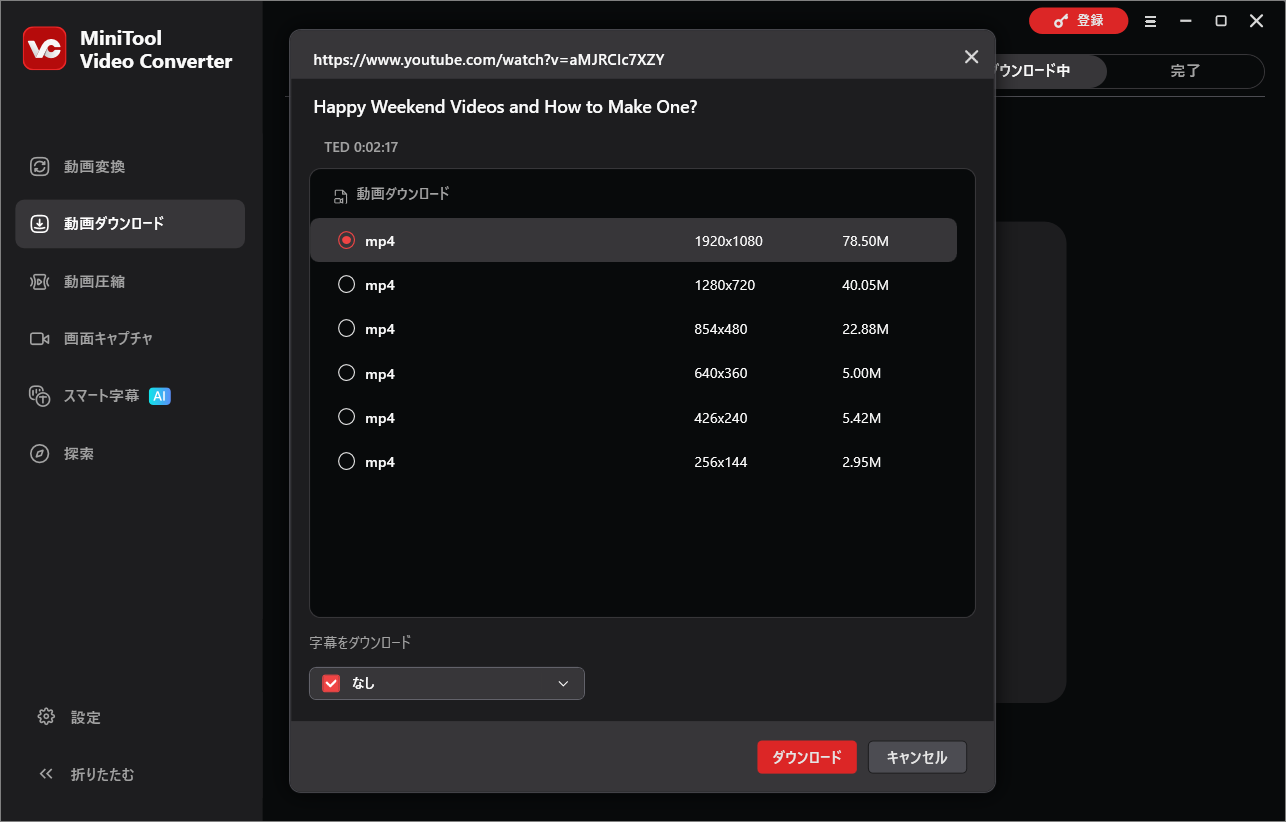Switch to the 完了 (Completed) tab
The height and width of the screenshot is (822, 1286).
1185,71
